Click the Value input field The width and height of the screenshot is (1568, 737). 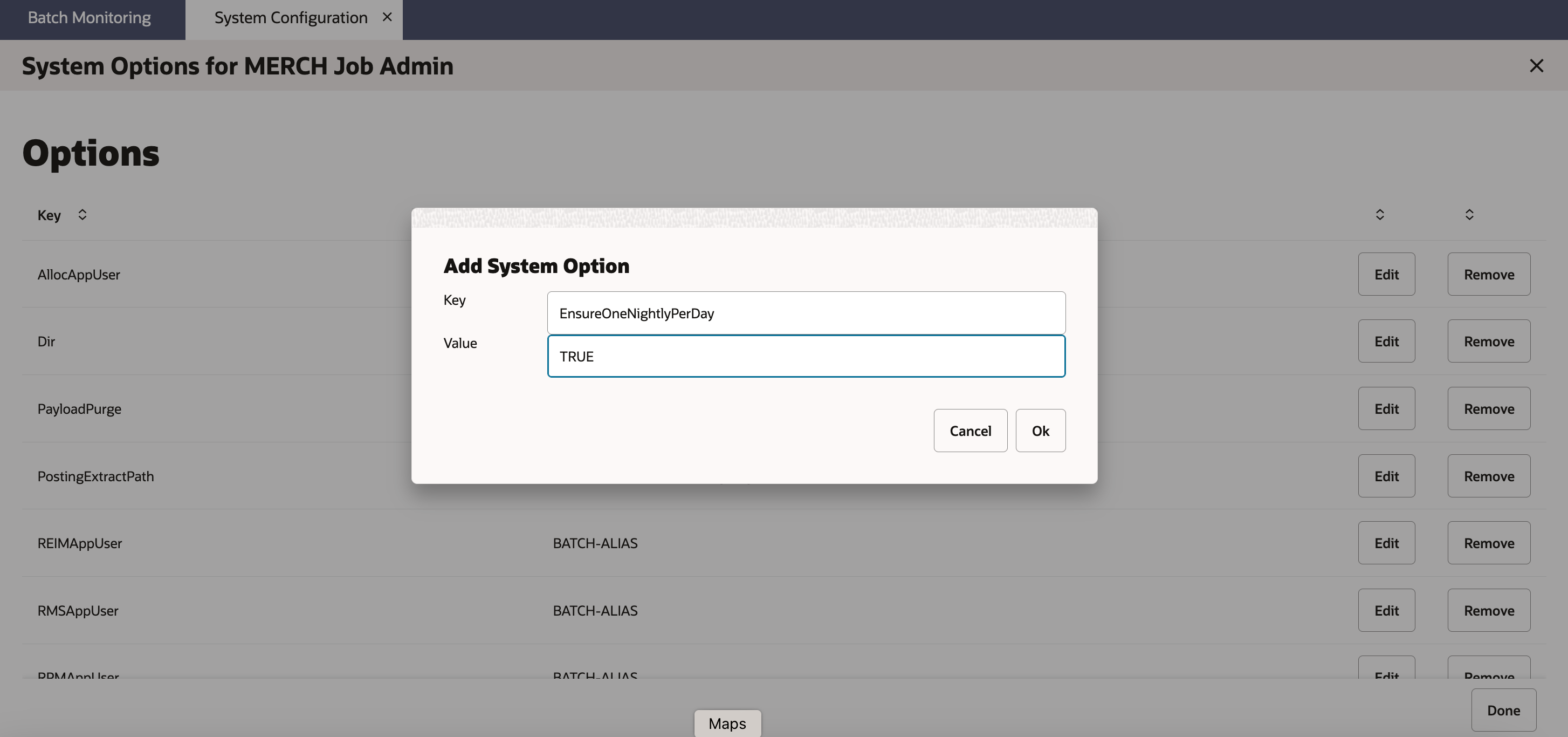point(806,356)
